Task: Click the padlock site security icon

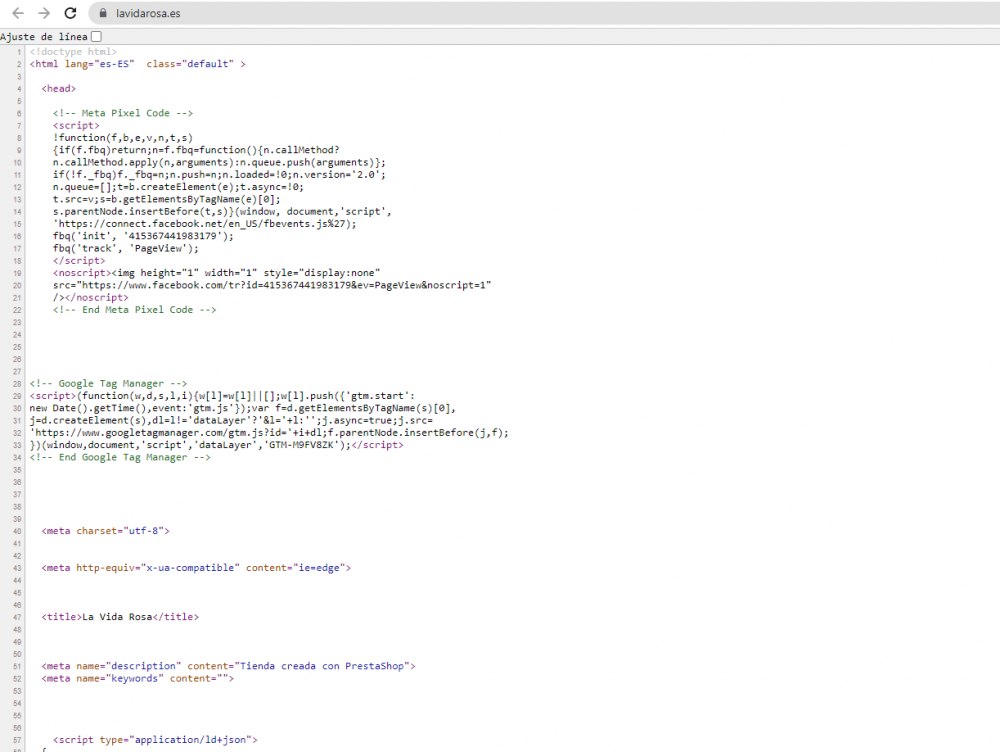Action: pos(103,13)
